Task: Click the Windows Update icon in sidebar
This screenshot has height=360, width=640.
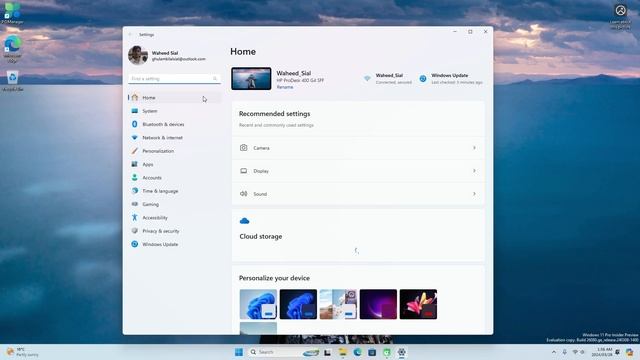Action: click(135, 244)
